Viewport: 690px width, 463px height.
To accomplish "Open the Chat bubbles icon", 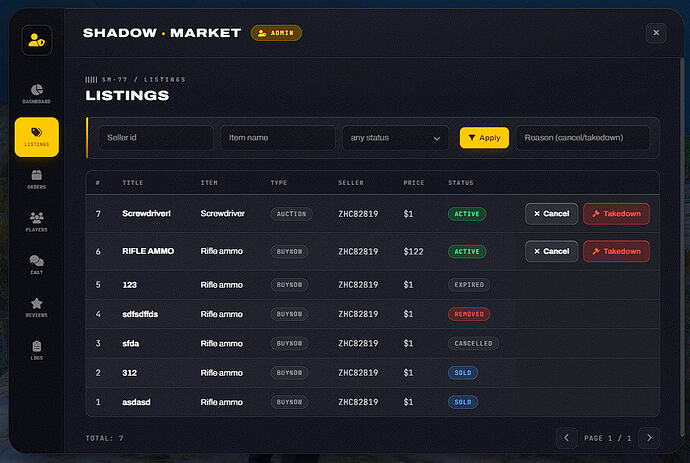I will [x=37, y=261].
